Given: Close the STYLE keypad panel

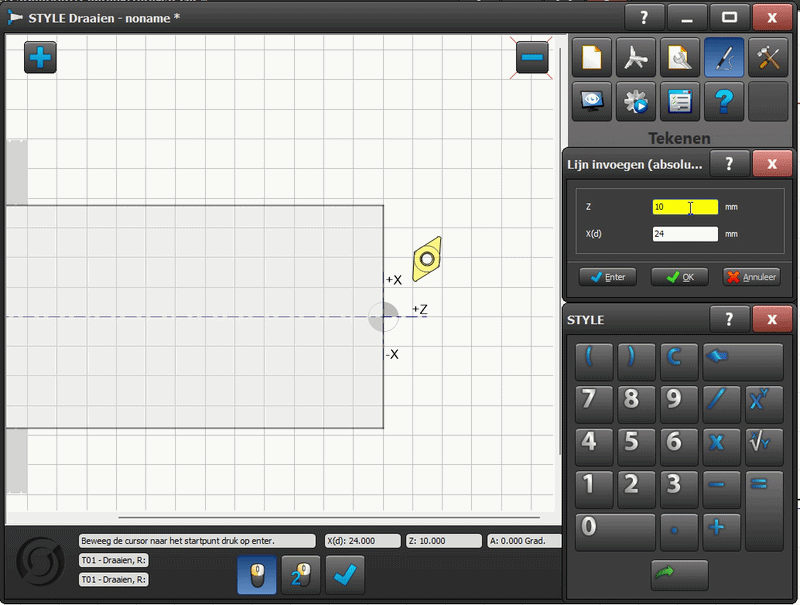Looking at the screenshot, I should pos(772,319).
